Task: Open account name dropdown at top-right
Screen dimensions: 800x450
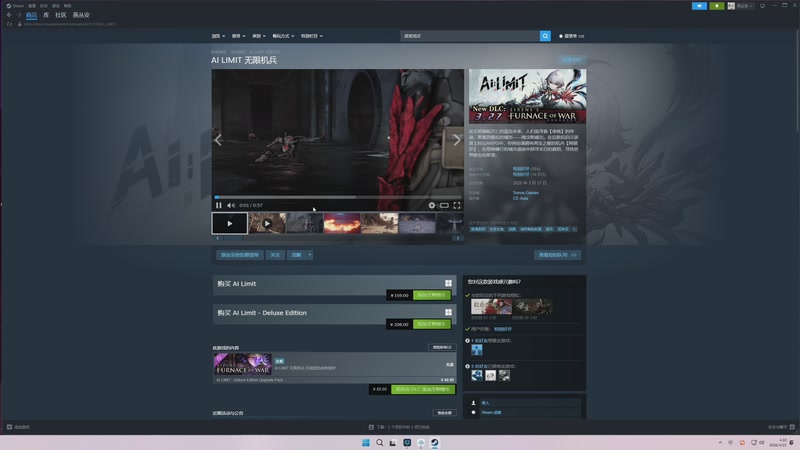Action: pos(744,6)
